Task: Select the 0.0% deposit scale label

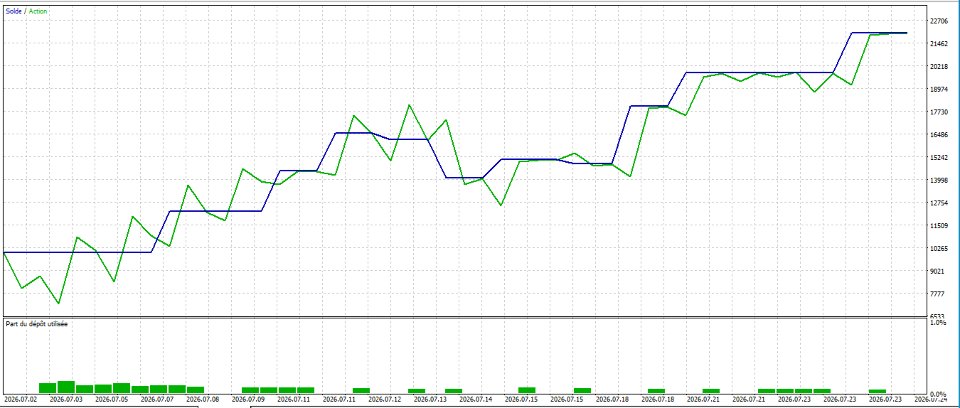Action: [938, 394]
